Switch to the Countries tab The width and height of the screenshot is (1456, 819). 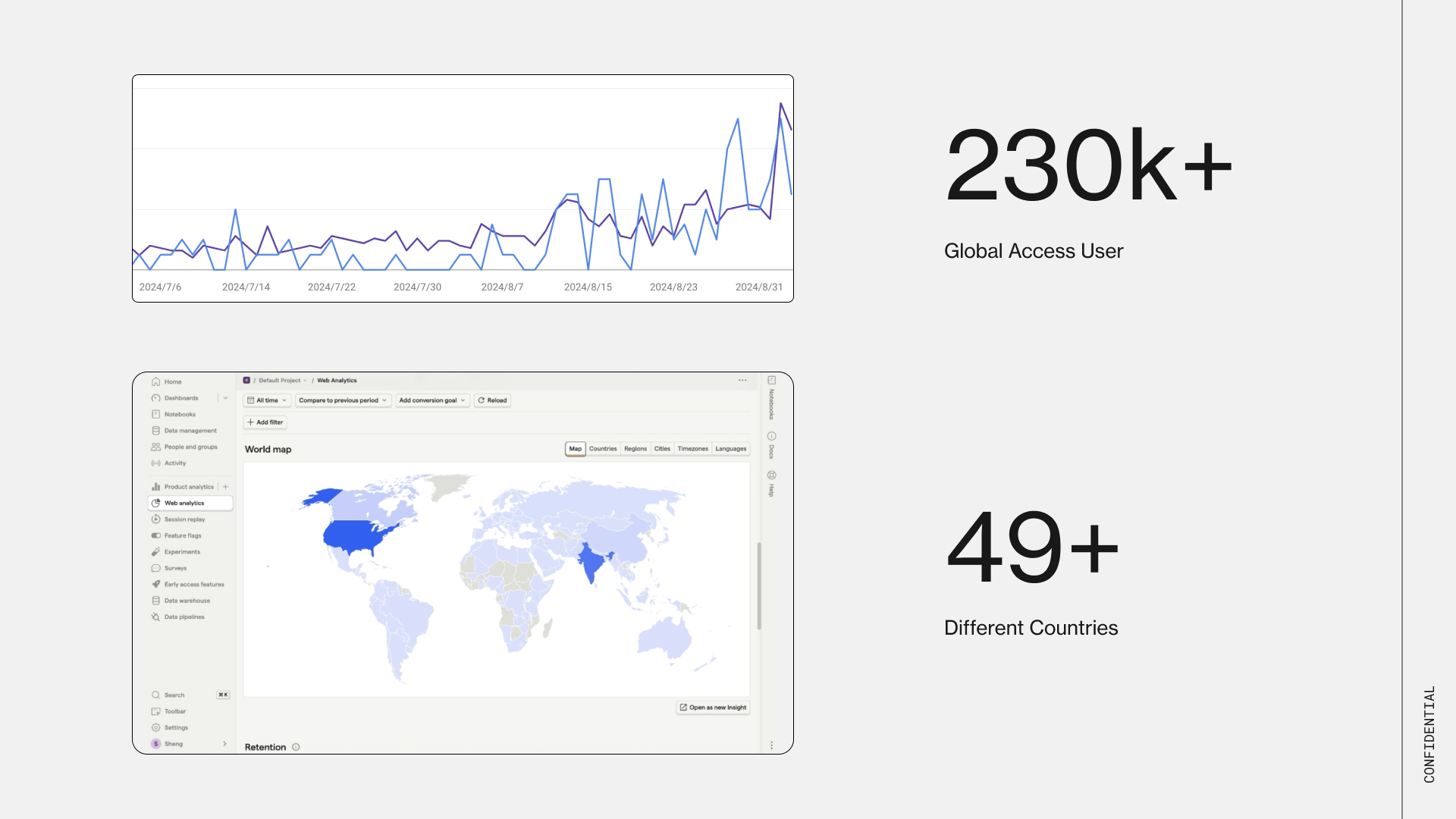pyautogui.click(x=603, y=449)
